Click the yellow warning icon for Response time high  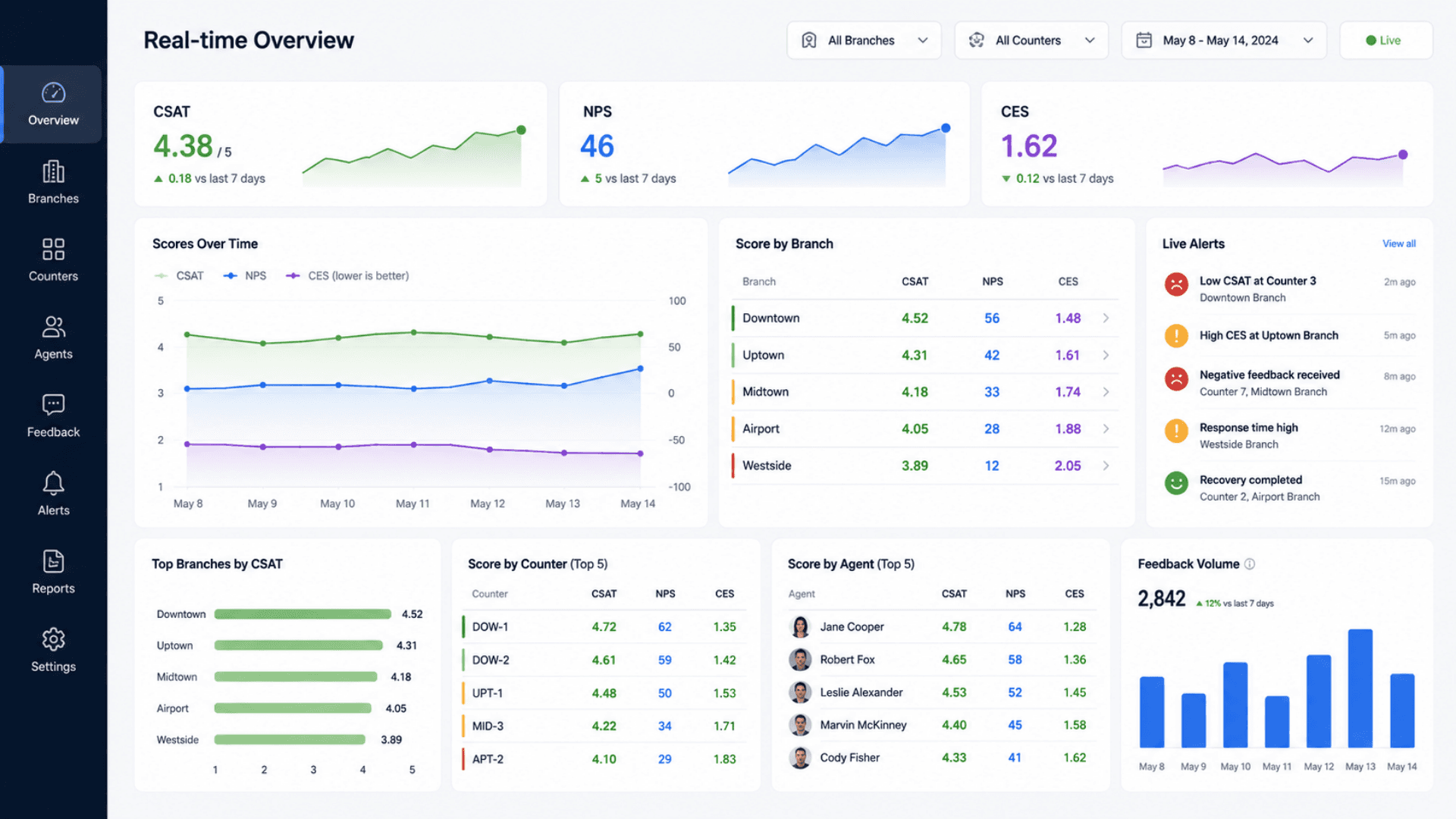(x=1176, y=431)
